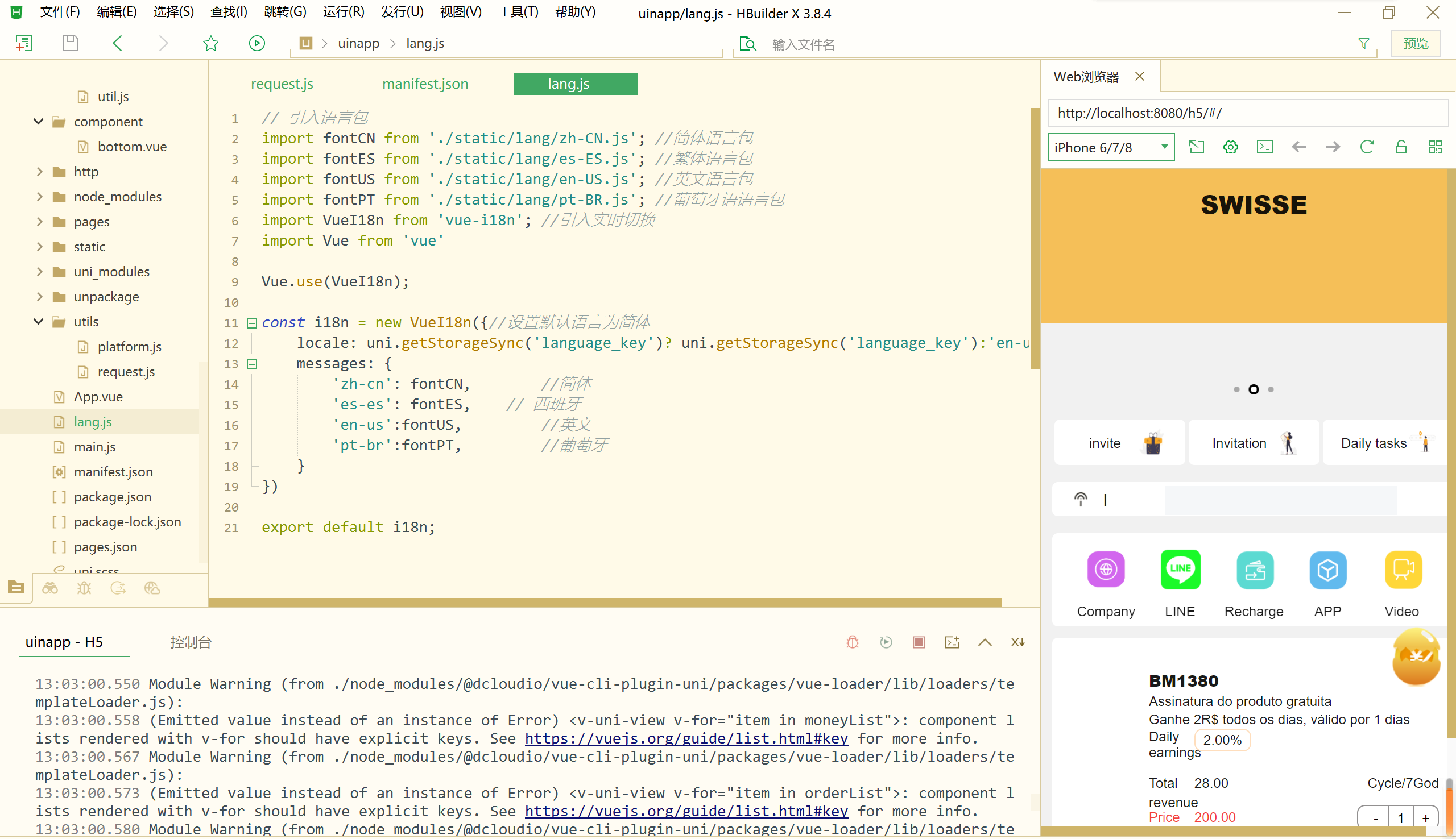The width and height of the screenshot is (1456, 839).
Task: Toggle code fold at line 11
Action: 252,323
